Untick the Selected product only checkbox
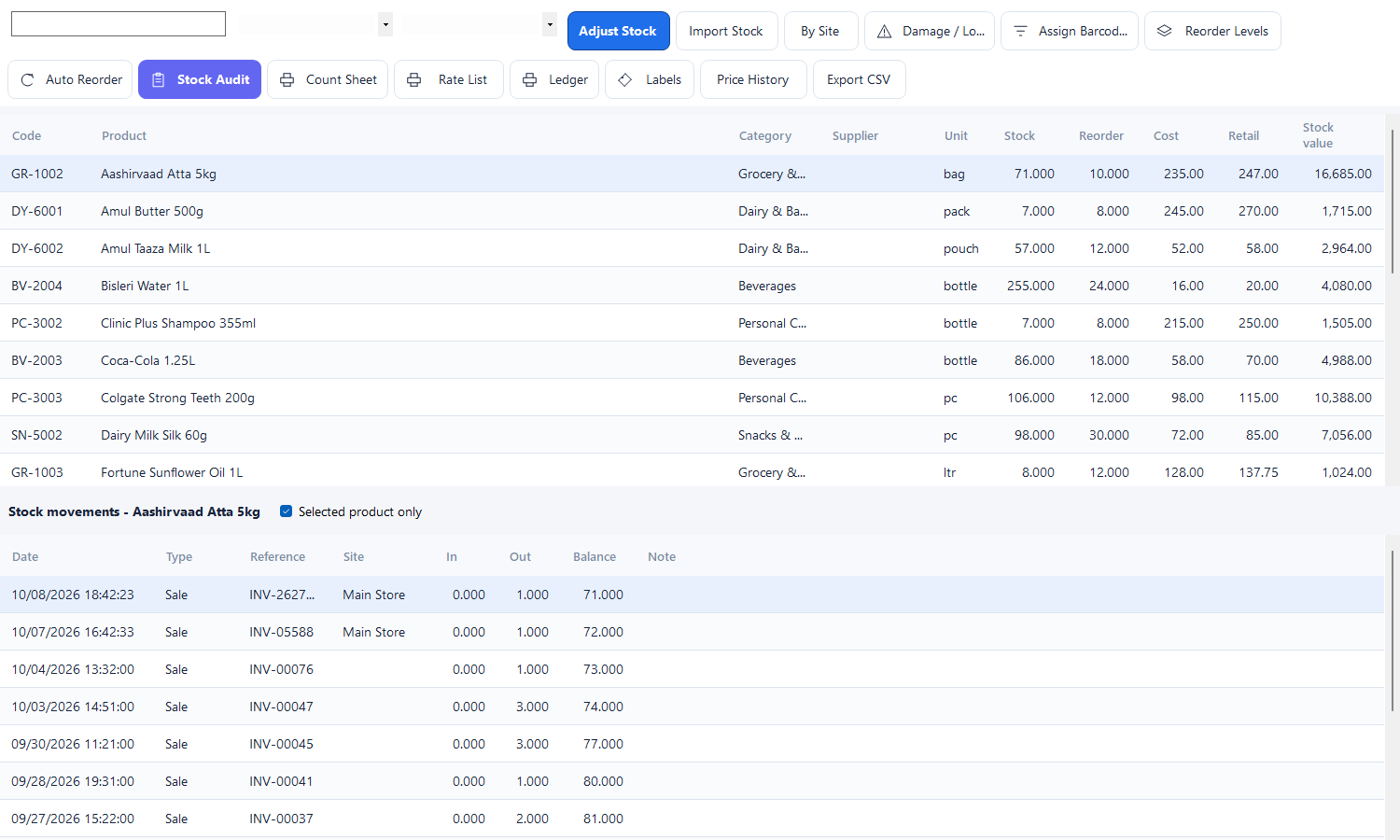 point(287,511)
